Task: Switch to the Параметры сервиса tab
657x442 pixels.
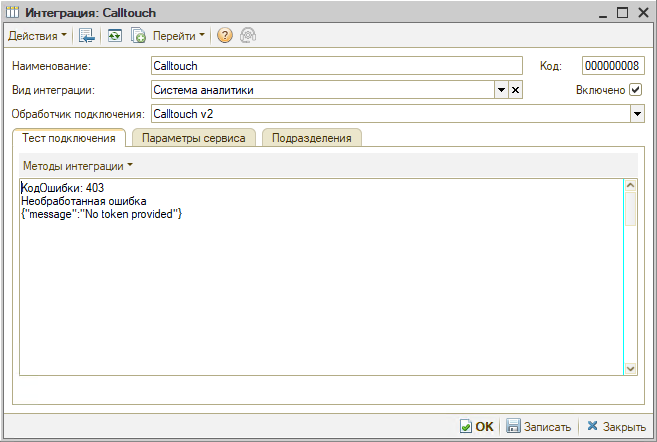Action: [194, 138]
